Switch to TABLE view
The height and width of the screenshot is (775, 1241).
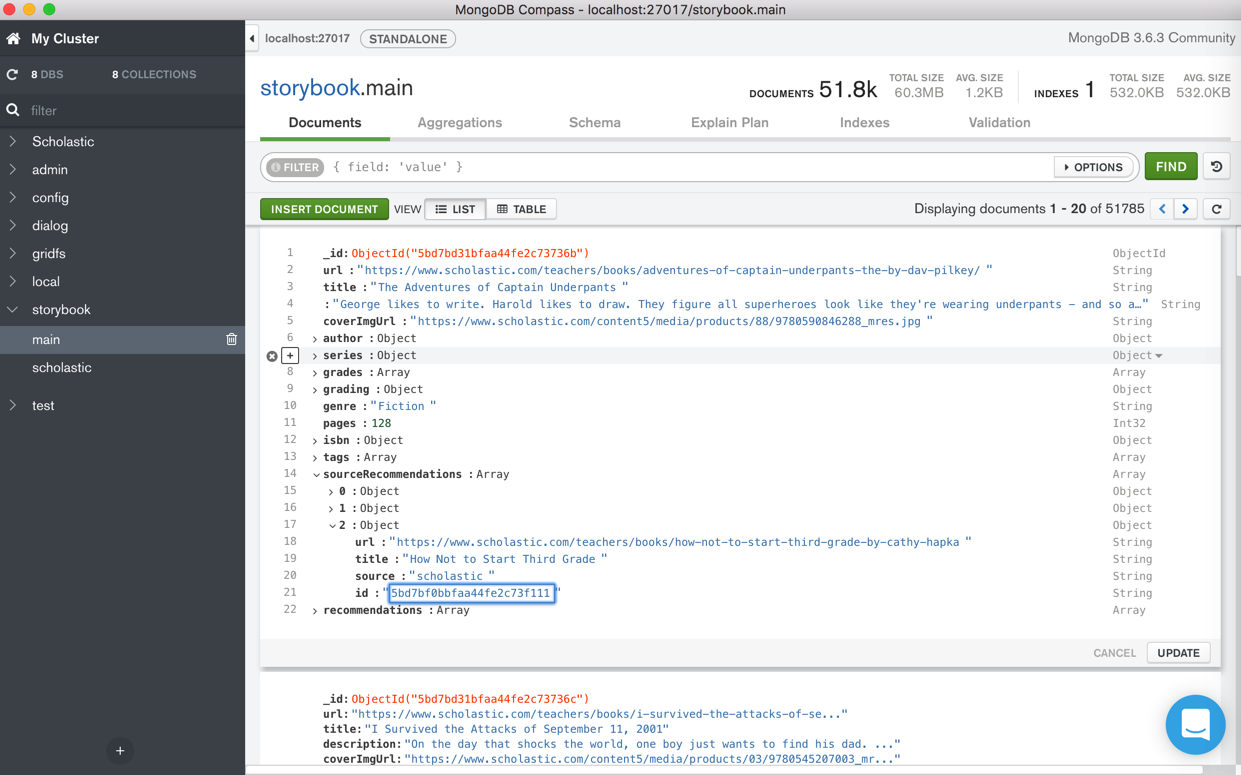[x=521, y=209]
